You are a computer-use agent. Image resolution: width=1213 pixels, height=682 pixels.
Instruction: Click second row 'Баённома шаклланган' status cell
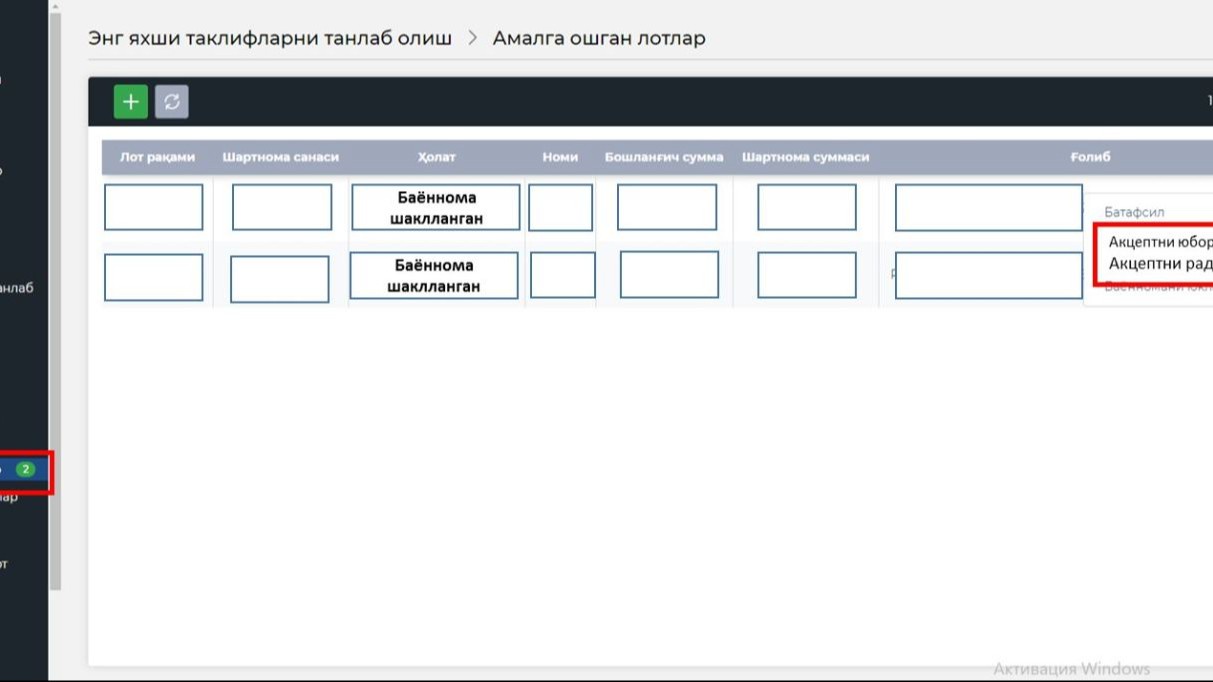(x=434, y=275)
